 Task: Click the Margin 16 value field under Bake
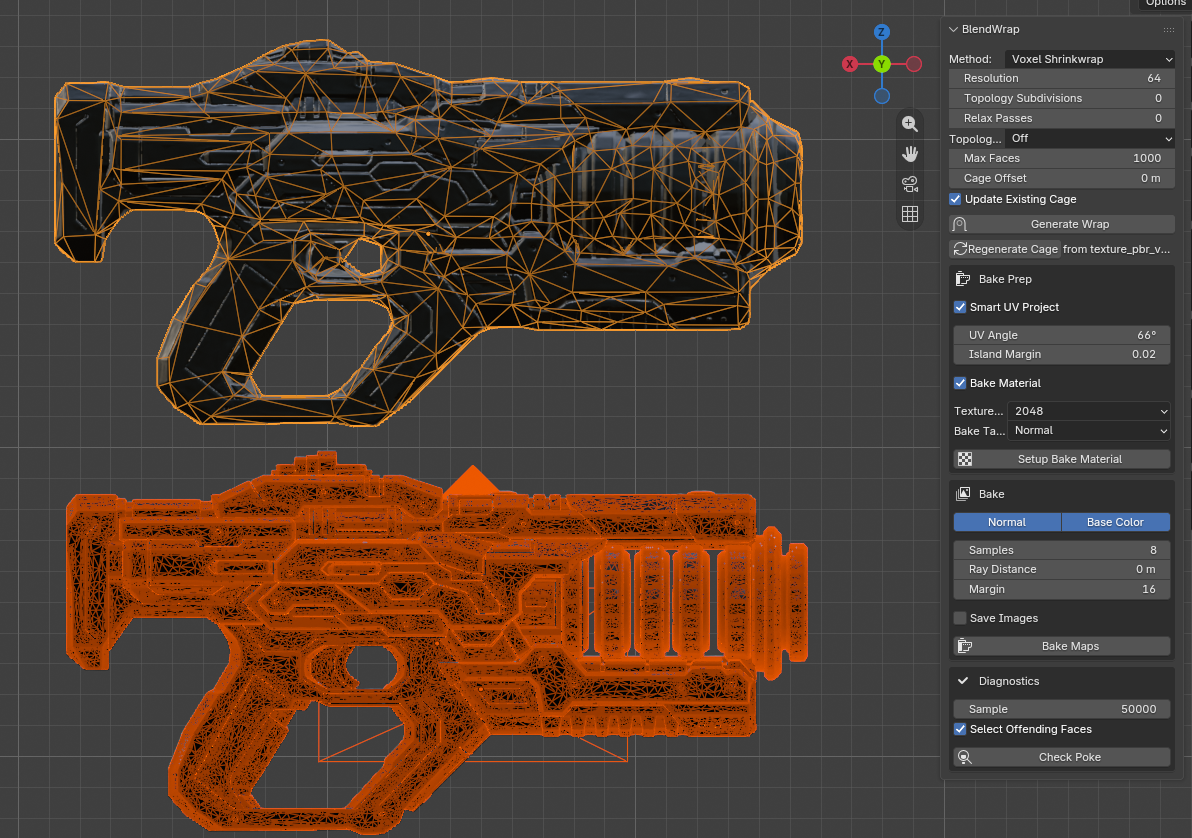coord(1062,589)
